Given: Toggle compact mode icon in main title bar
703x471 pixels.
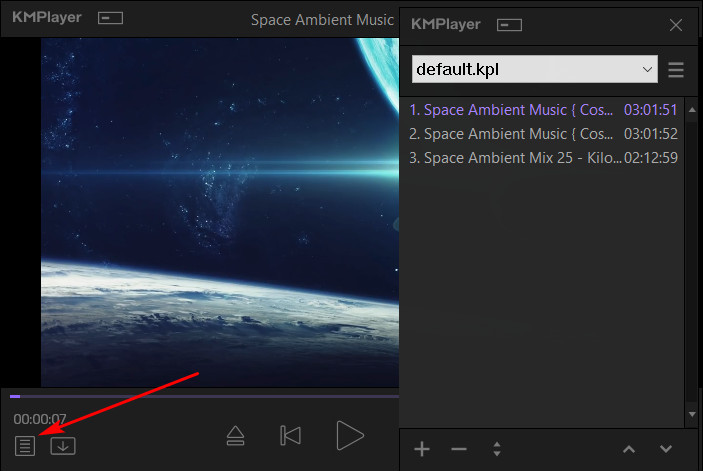Looking at the screenshot, I should (111, 18).
